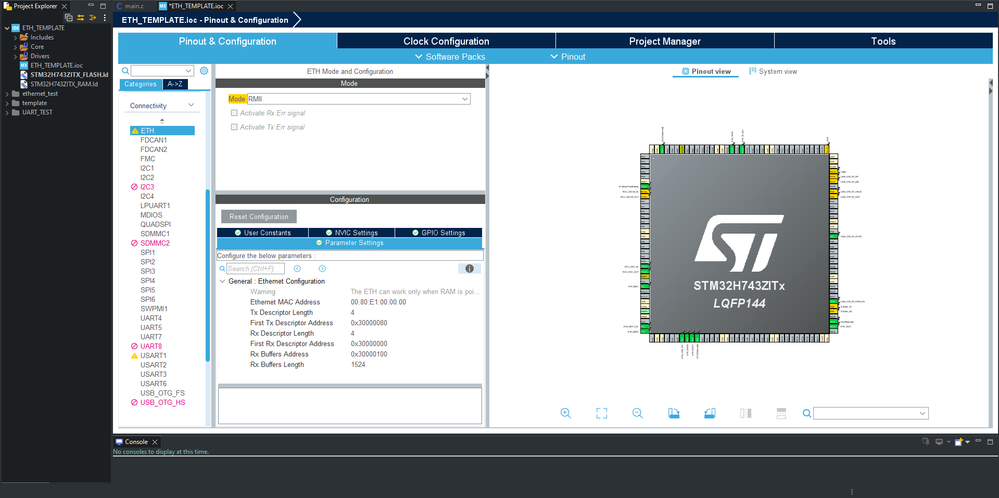The width and height of the screenshot is (999, 498).
Task: Click next search result arrow in parameters
Action: click(322, 269)
